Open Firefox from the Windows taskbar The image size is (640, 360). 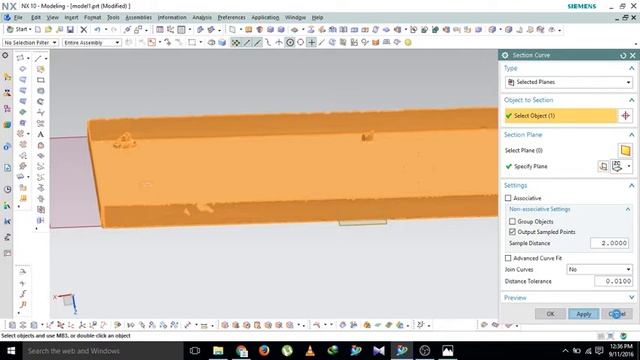pyautogui.click(x=264, y=351)
